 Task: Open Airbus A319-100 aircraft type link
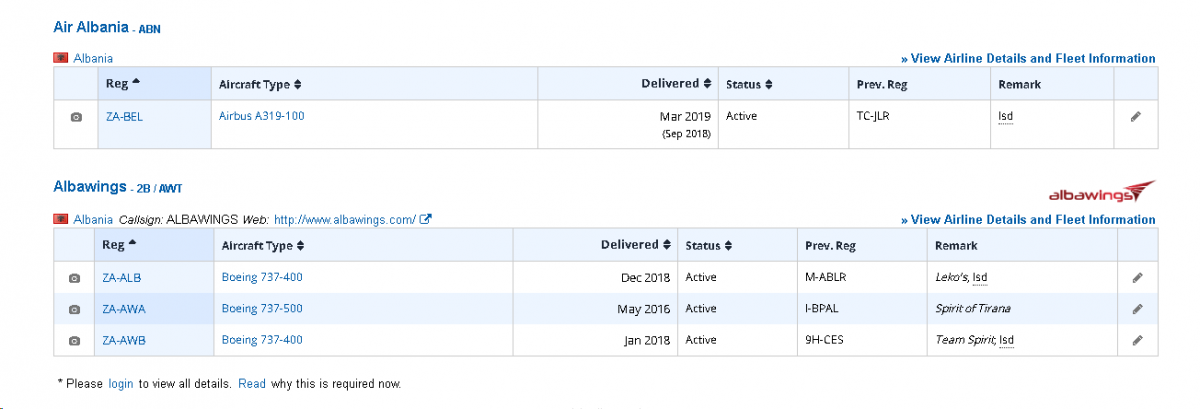point(262,116)
